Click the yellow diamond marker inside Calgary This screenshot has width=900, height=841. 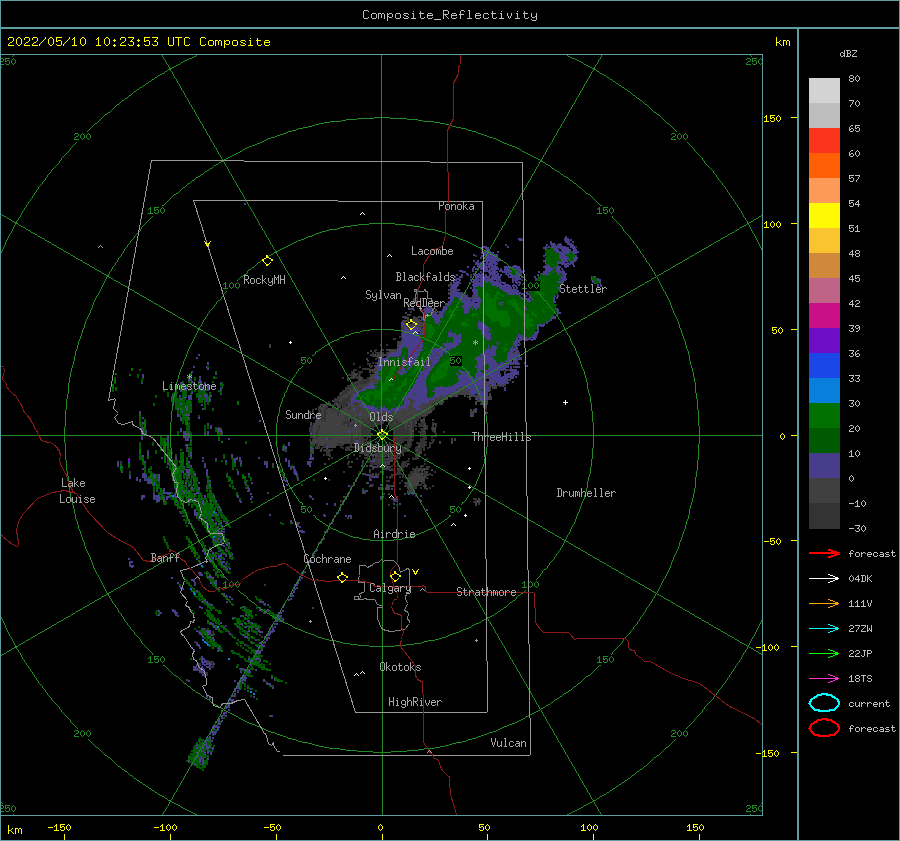[x=395, y=576]
